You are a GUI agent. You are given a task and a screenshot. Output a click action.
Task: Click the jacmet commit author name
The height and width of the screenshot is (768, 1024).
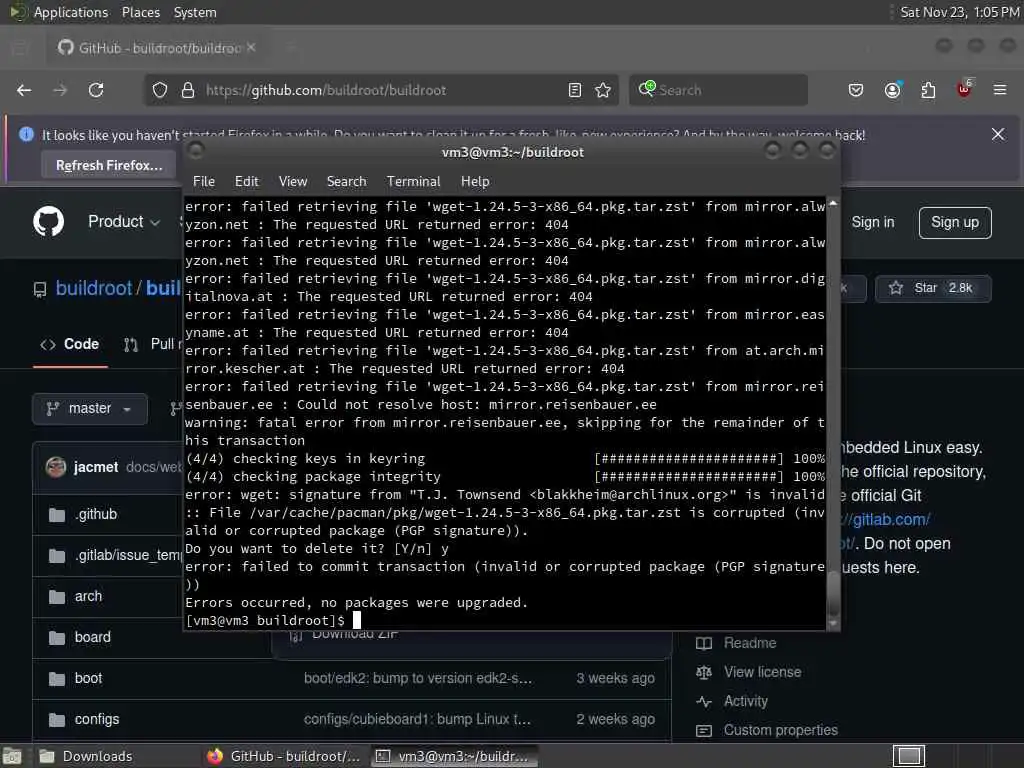pyautogui.click(x=96, y=468)
